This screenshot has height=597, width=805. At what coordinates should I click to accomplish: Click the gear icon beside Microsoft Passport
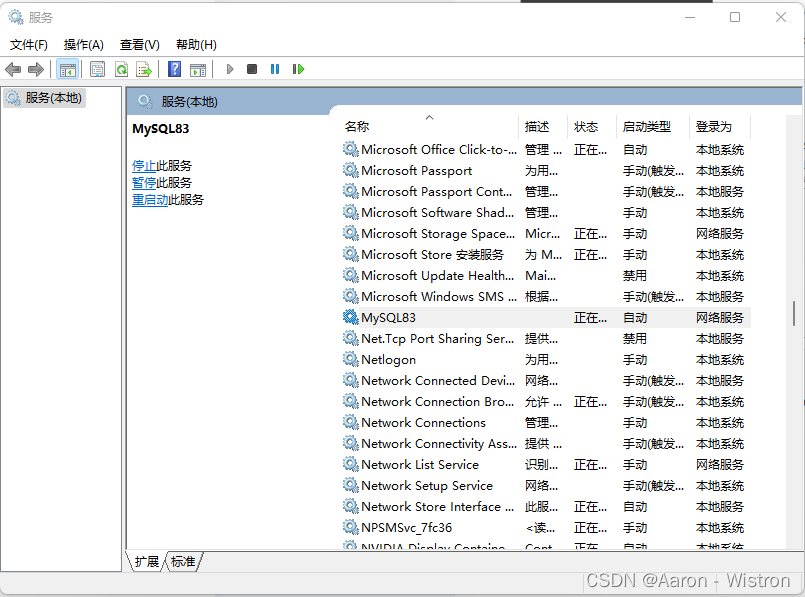(x=351, y=170)
